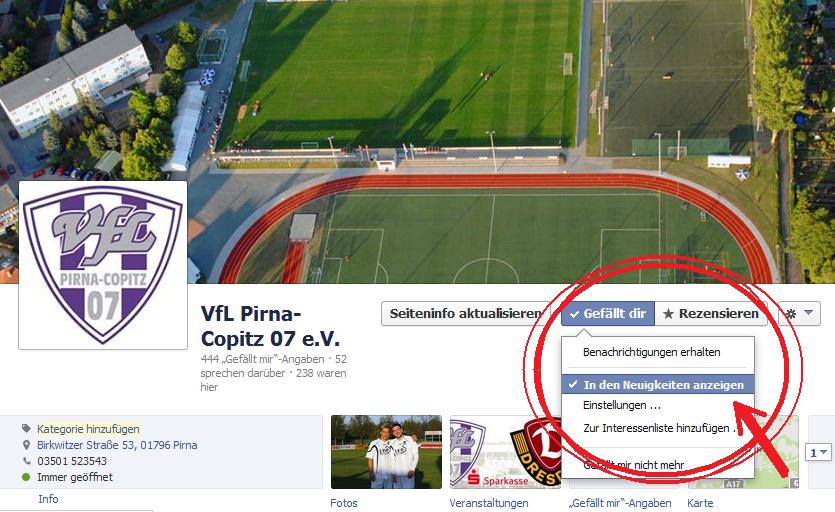Open the Birkwitzer Straße 53 address link

[x=117, y=445]
